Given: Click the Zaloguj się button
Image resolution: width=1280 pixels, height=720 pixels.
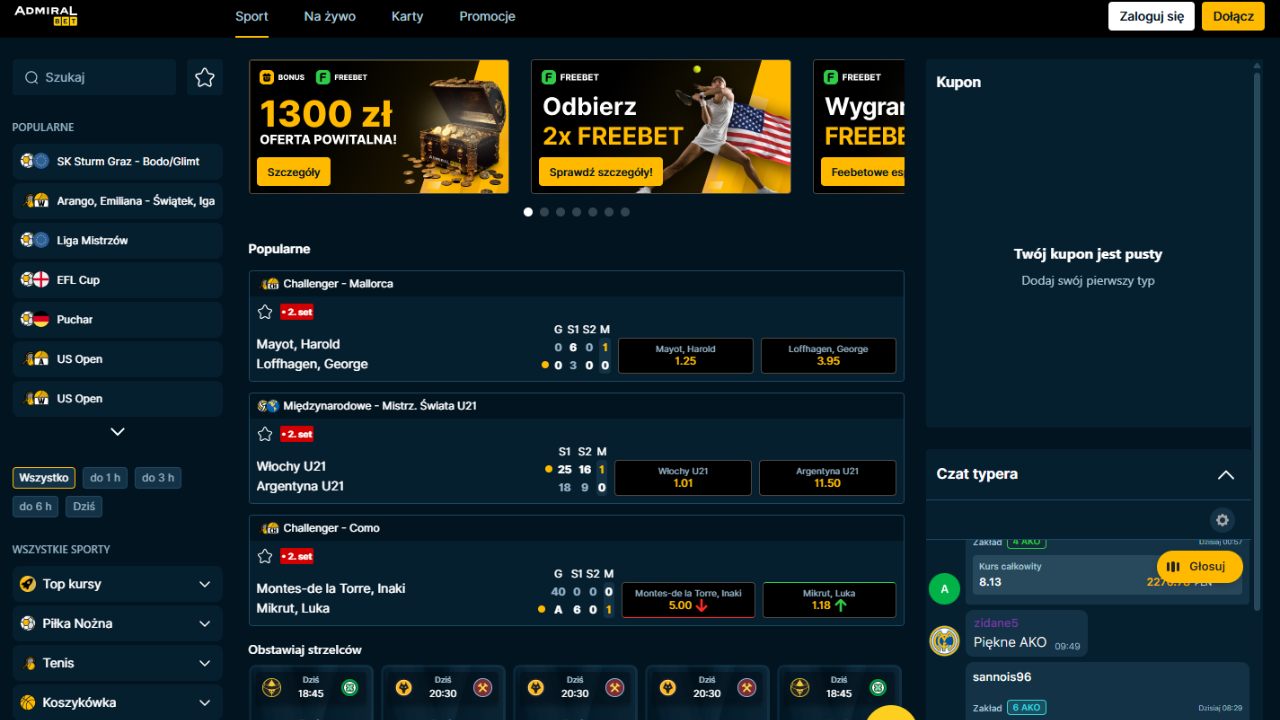Looking at the screenshot, I should click(1151, 16).
